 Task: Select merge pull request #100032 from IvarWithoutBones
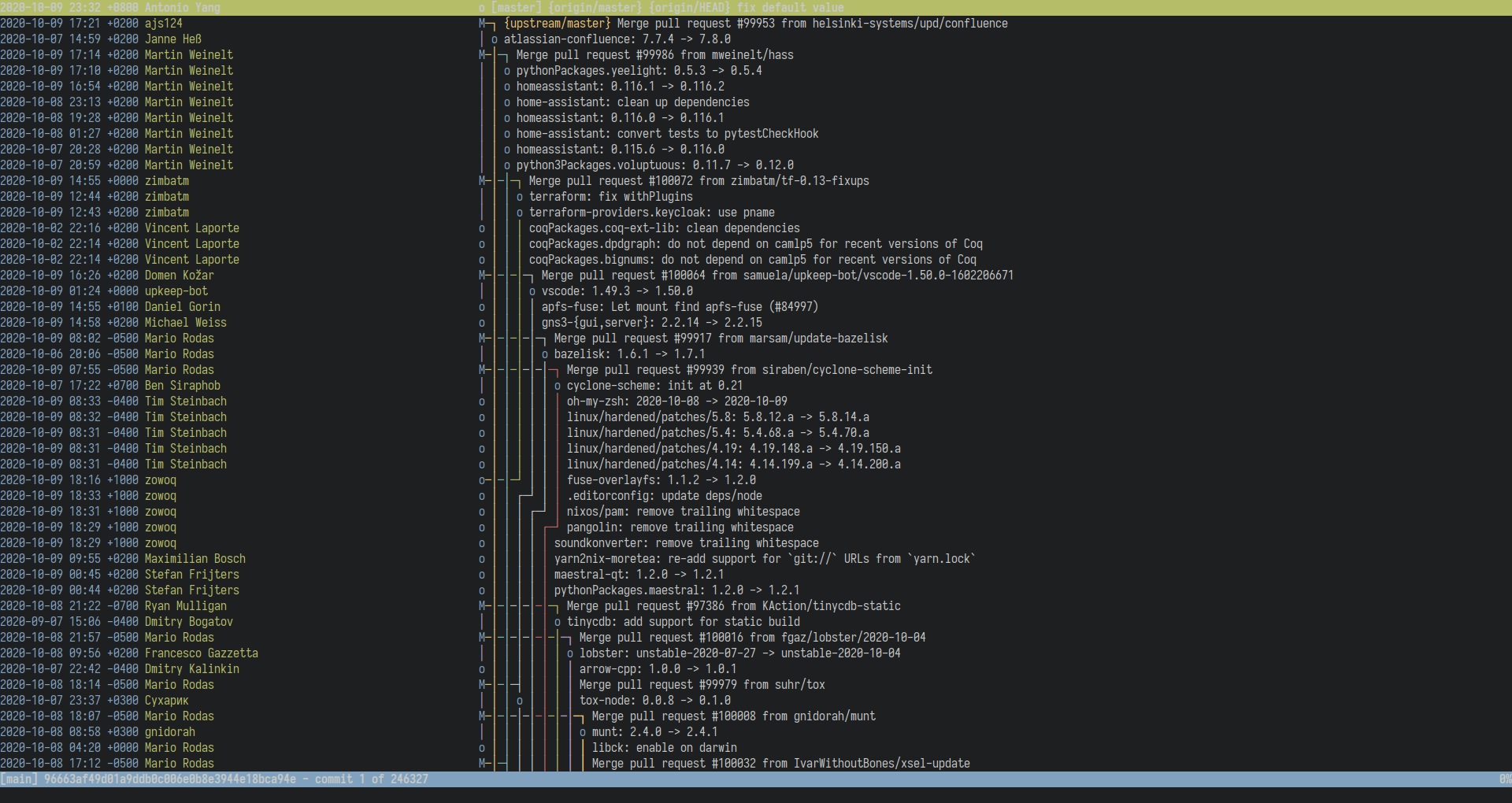pos(756,764)
